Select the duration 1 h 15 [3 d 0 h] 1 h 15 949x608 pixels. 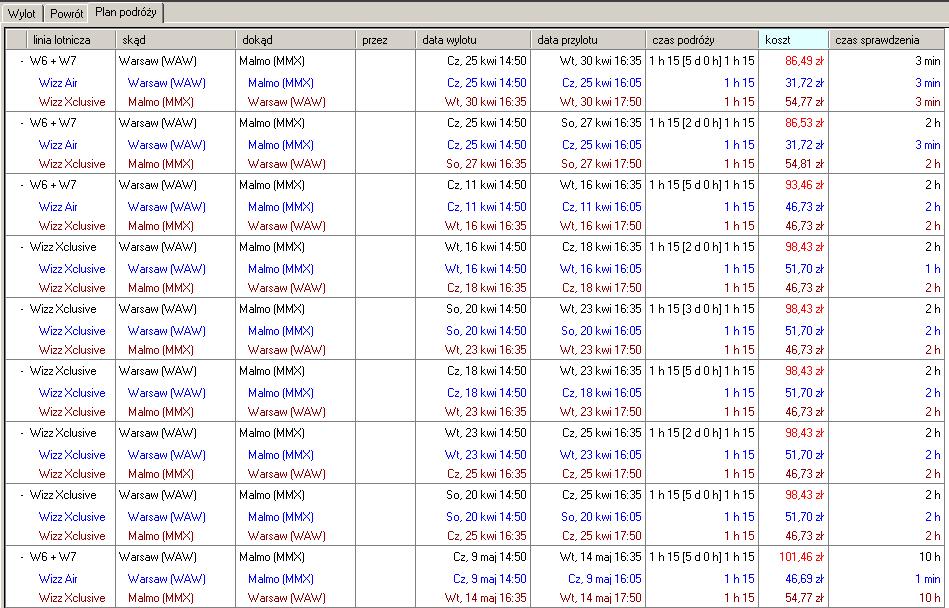click(x=702, y=309)
